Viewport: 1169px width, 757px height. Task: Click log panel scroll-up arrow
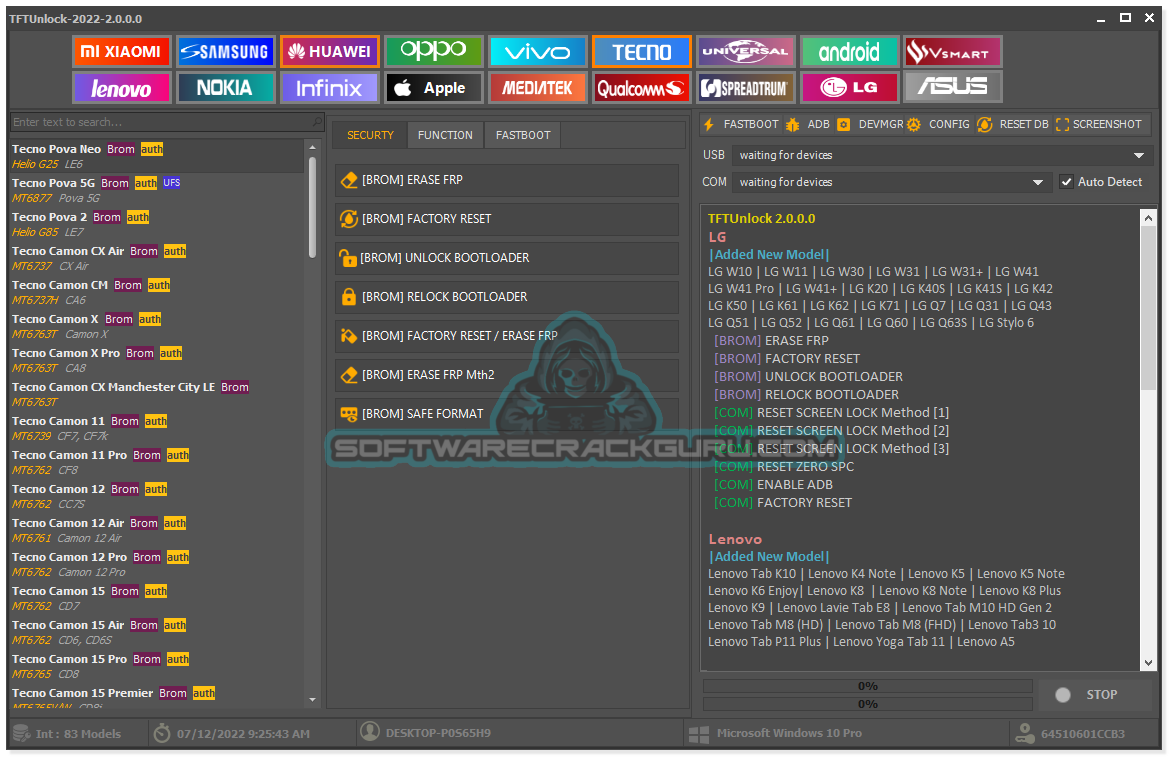1148,217
